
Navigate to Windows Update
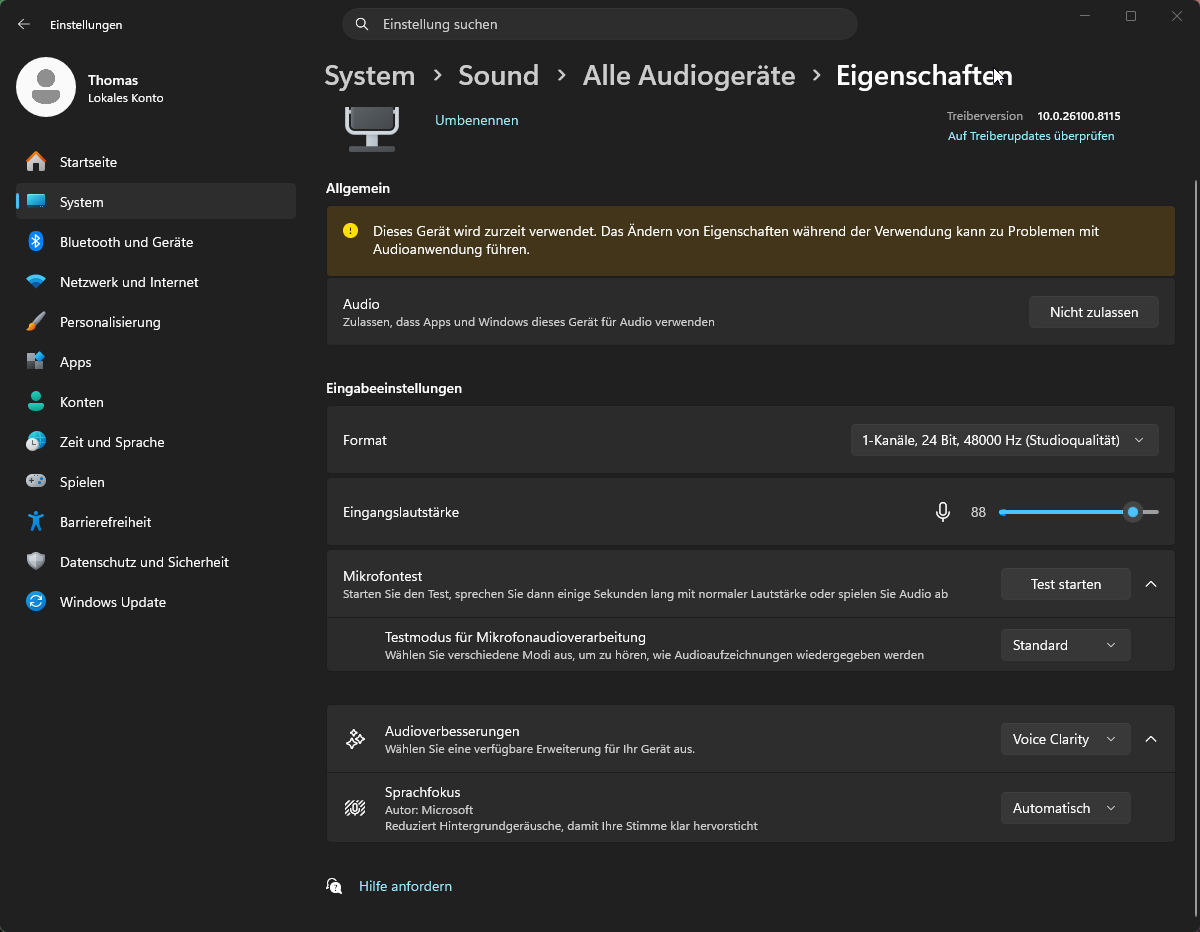point(112,602)
